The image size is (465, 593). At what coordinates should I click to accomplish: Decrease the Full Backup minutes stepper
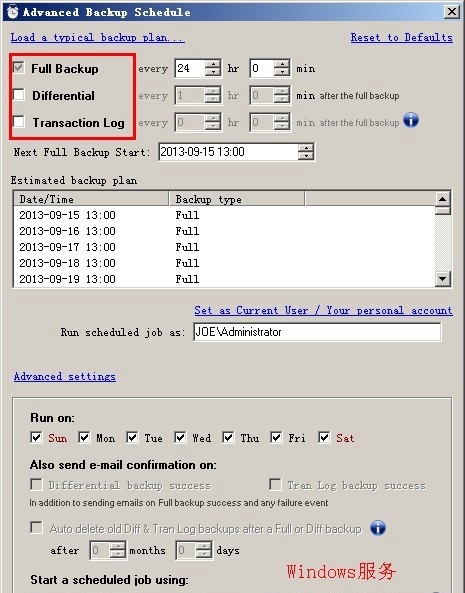pyautogui.click(x=282, y=73)
